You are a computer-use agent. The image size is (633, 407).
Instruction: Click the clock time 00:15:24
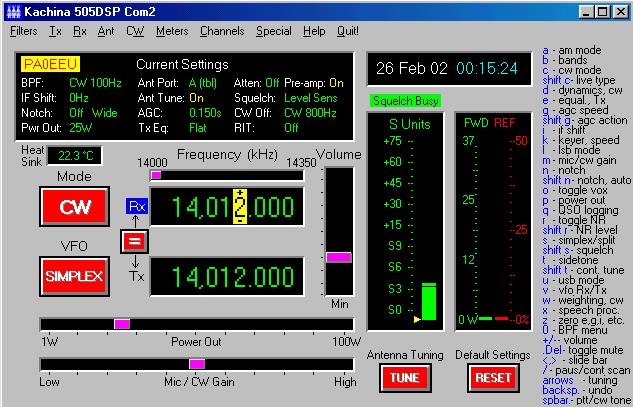click(x=487, y=68)
